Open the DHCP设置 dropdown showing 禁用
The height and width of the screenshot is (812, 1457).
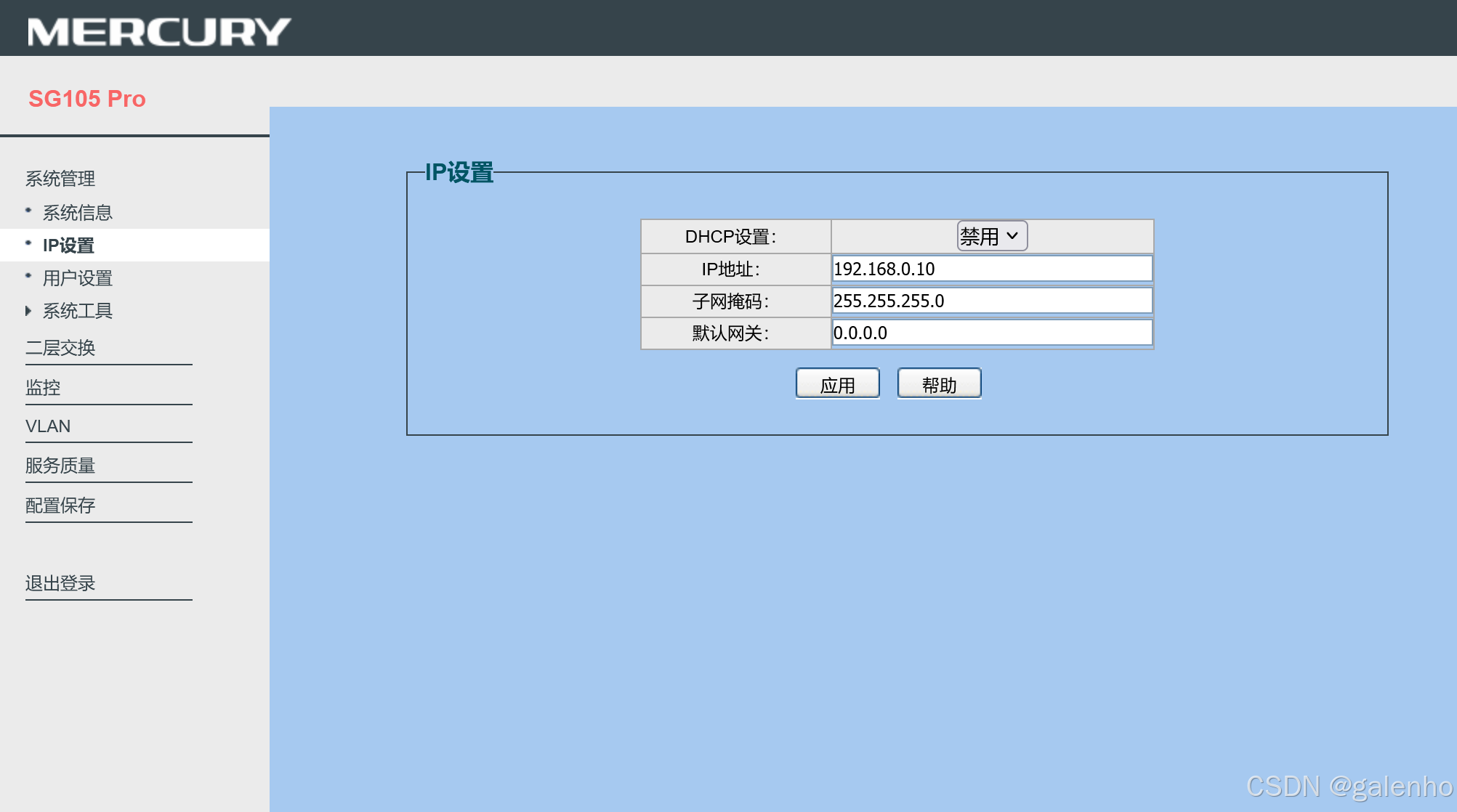coord(981,236)
